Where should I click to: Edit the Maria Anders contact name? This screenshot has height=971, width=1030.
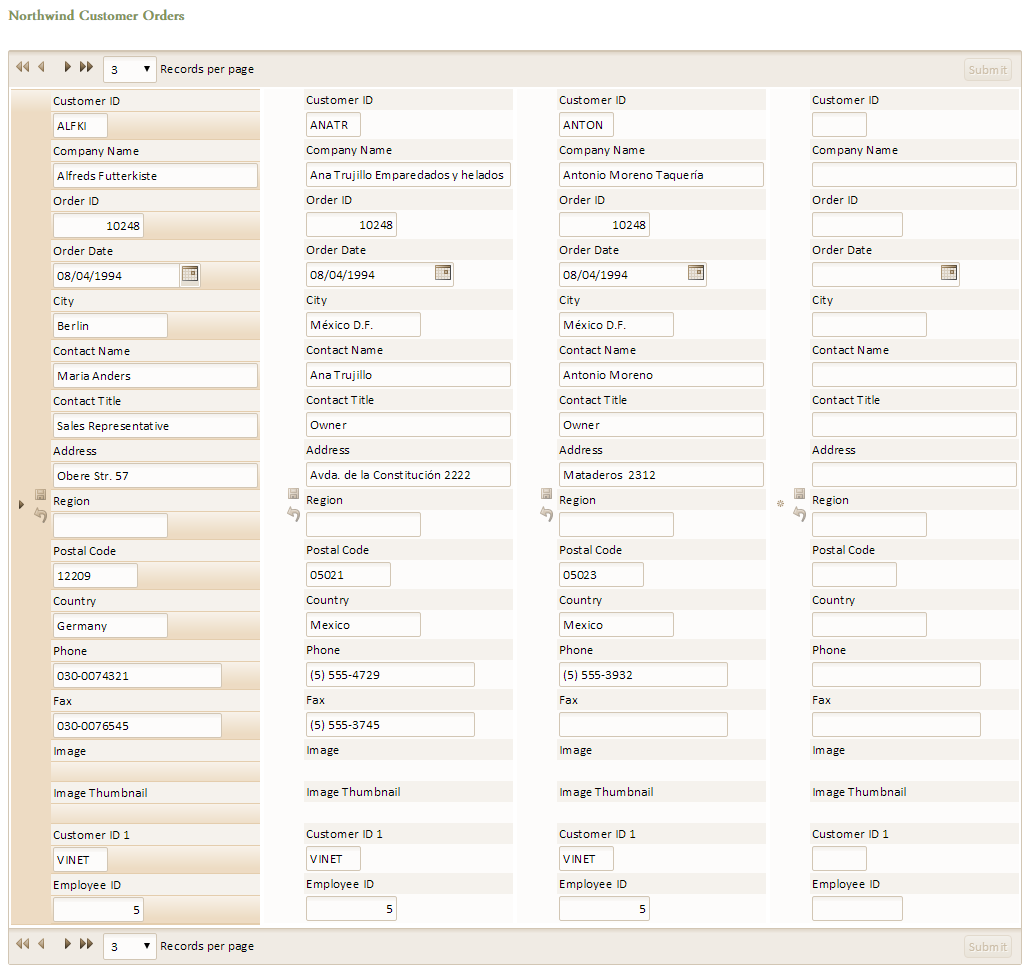click(x=155, y=376)
